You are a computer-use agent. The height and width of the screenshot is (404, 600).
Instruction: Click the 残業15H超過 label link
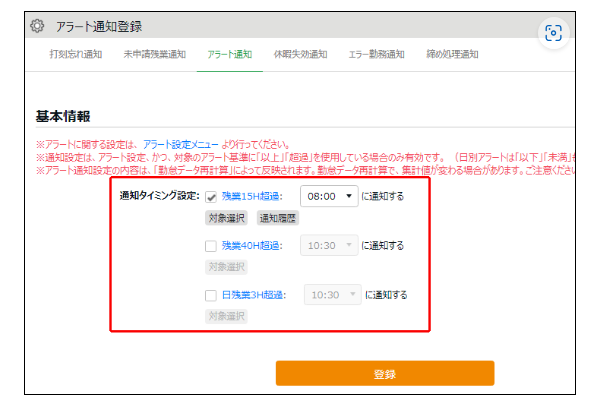click(x=251, y=197)
